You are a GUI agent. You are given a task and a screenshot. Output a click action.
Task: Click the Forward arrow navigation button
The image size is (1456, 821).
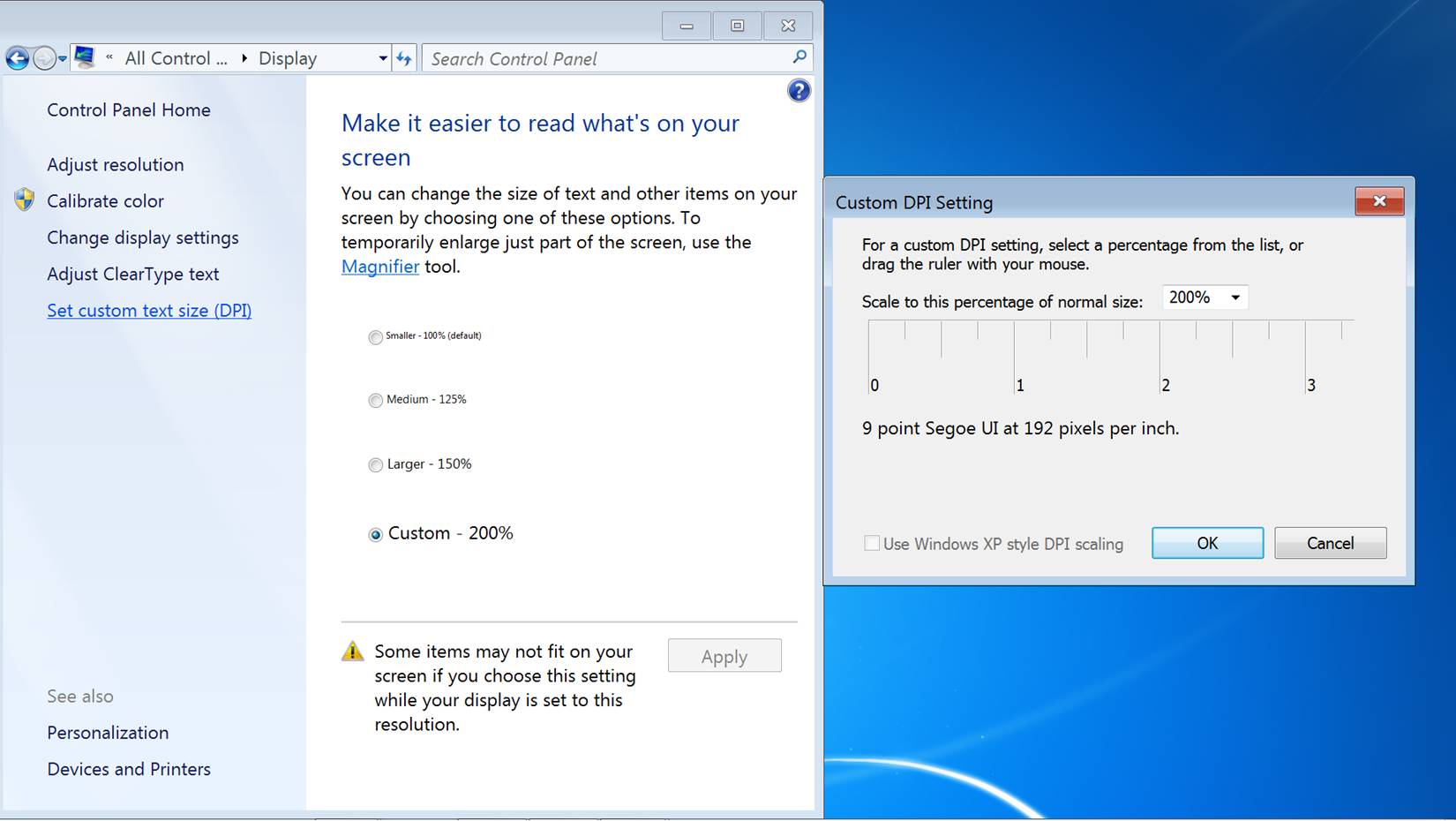coord(44,58)
